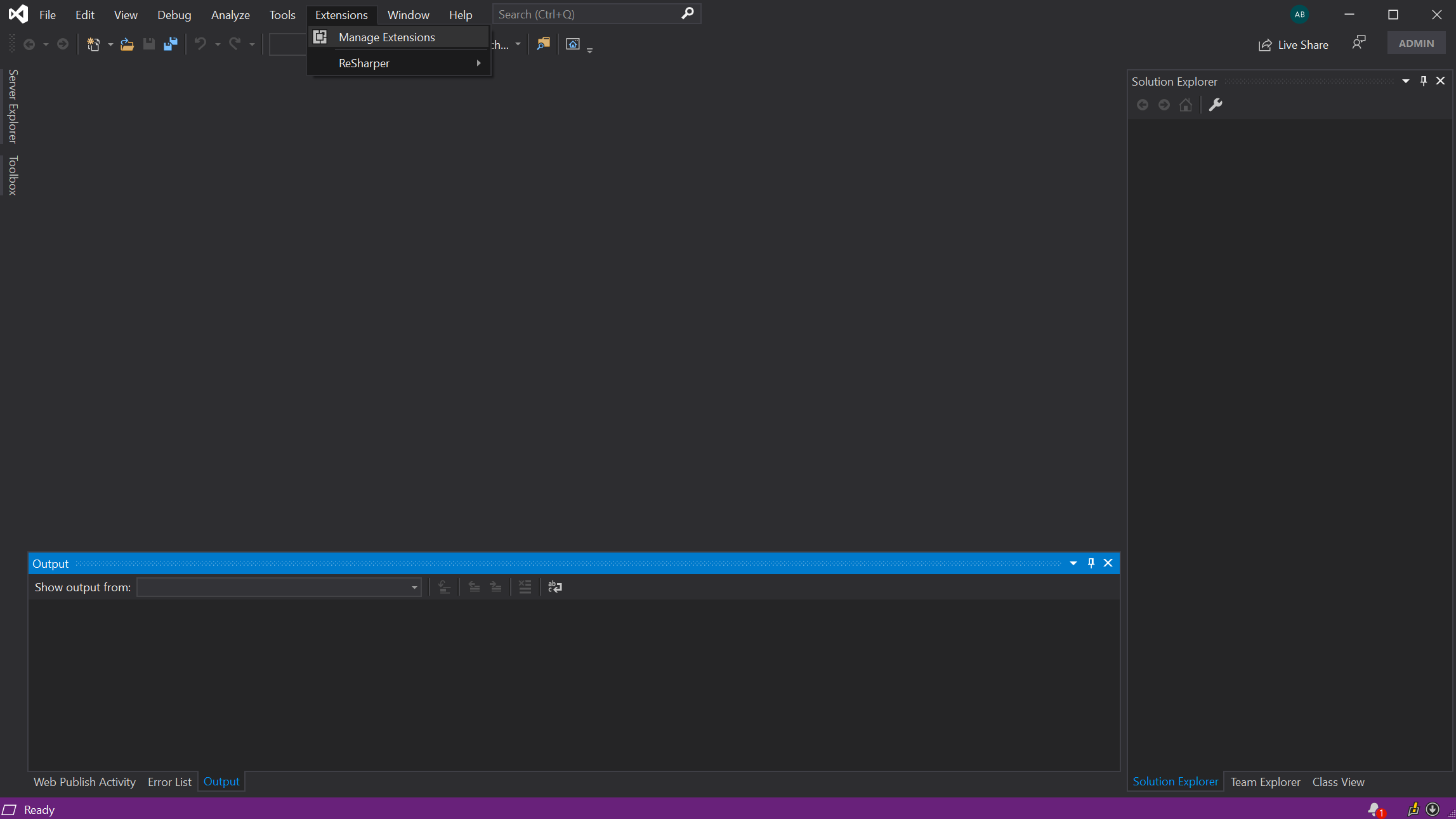
Task: Click Clear All icon in Output panel
Action: point(525,587)
